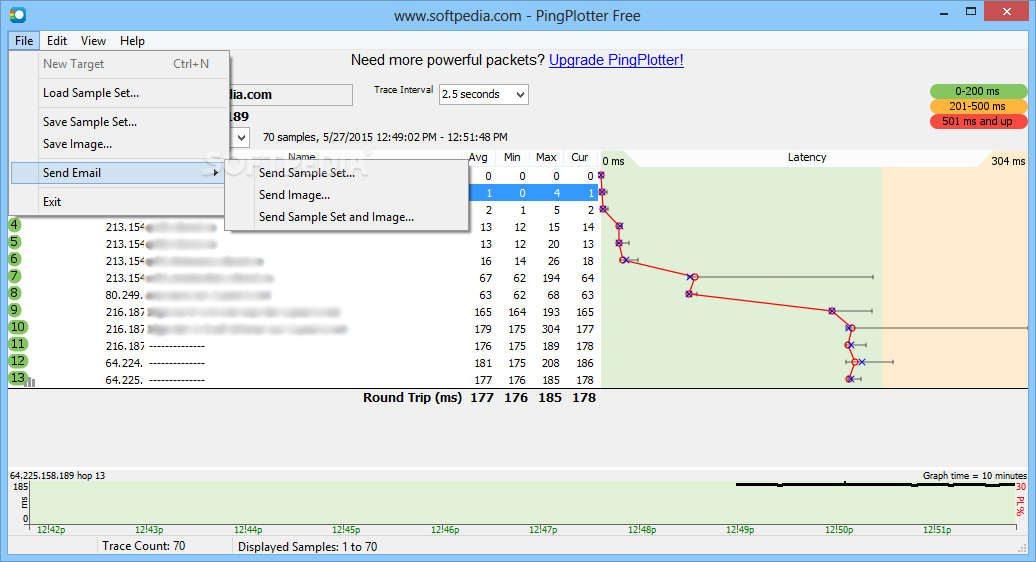Viewport: 1036px width, 562px height.
Task: Click the 70 samples date range text
Action: (x=385, y=137)
